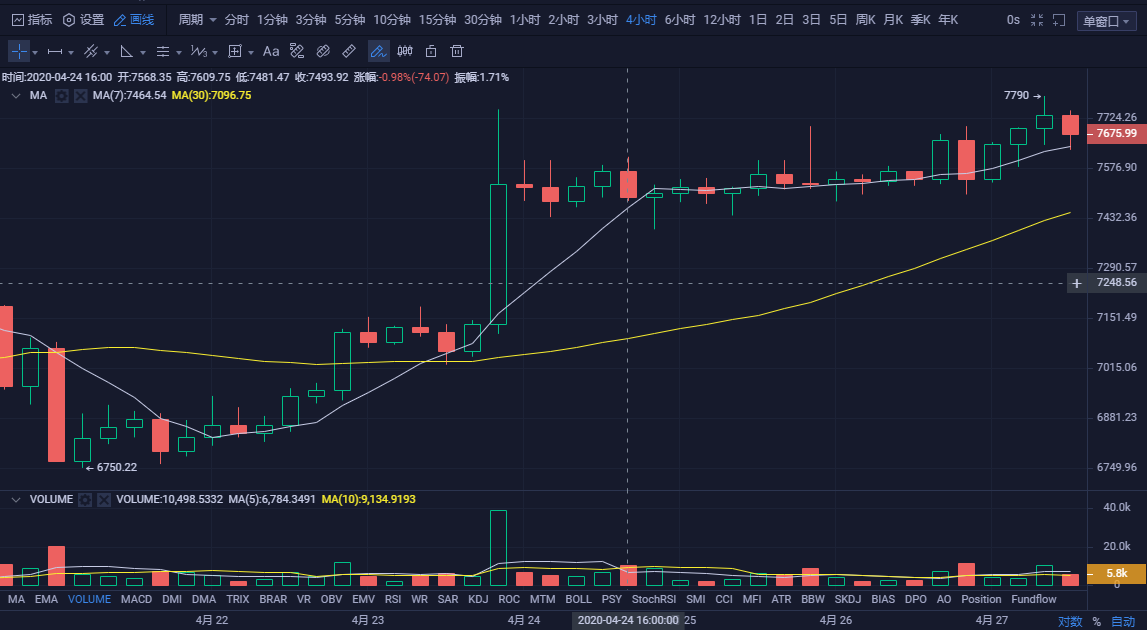Toggle the MA indicator at bottom bar
Image resolution: width=1147 pixels, height=630 pixels.
point(16,599)
